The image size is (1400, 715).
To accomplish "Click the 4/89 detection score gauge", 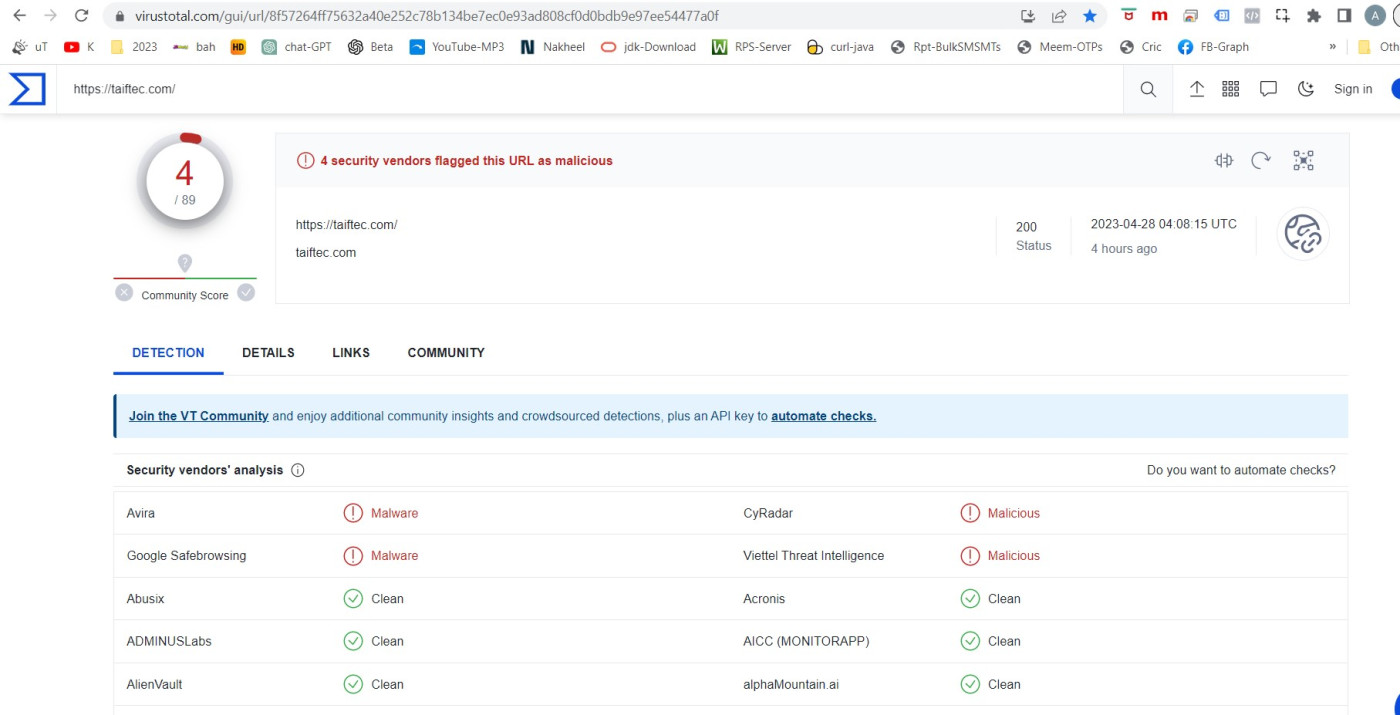I will click(185, 182).
